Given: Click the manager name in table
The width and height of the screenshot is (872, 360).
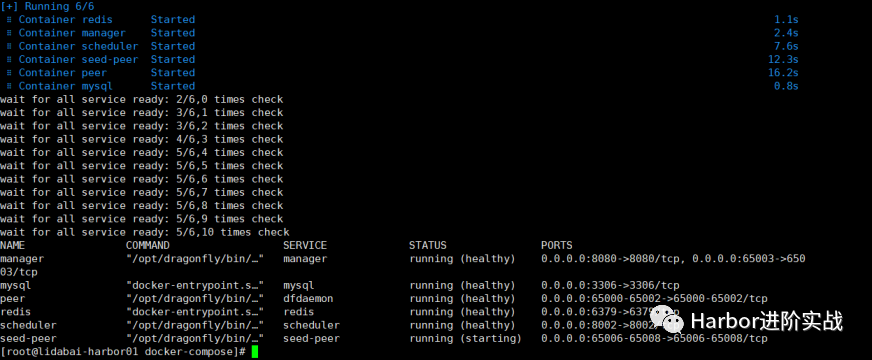Looking at the screenshot, I should coord(22,259).
